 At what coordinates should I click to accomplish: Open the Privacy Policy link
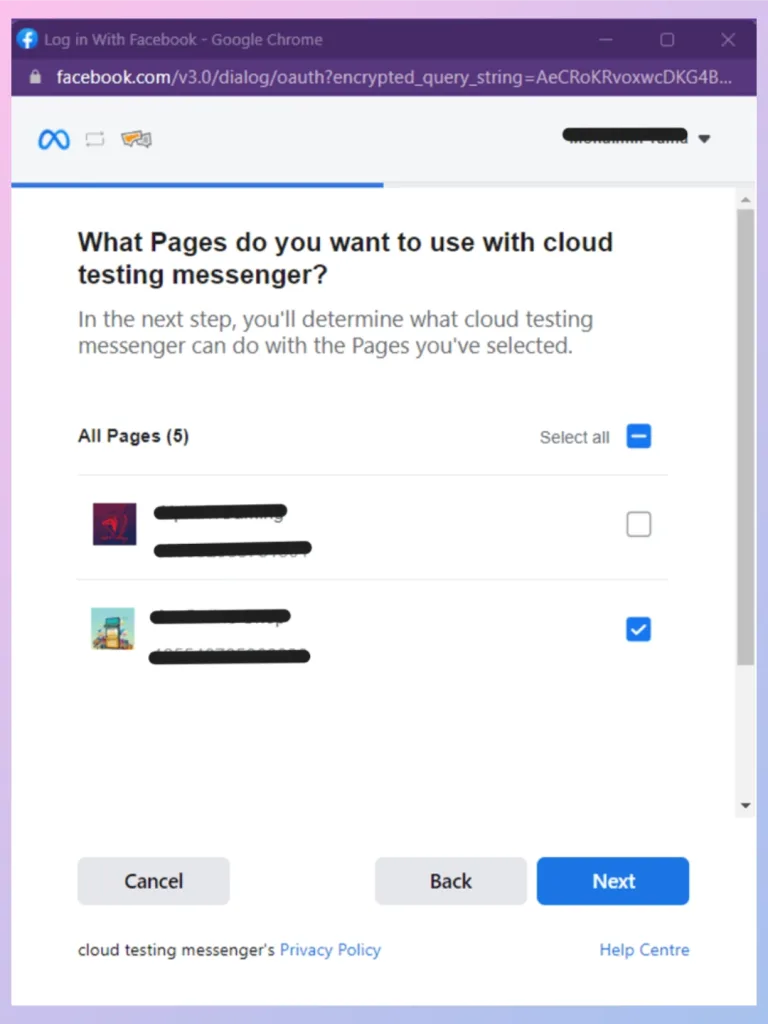coord(330,950)
